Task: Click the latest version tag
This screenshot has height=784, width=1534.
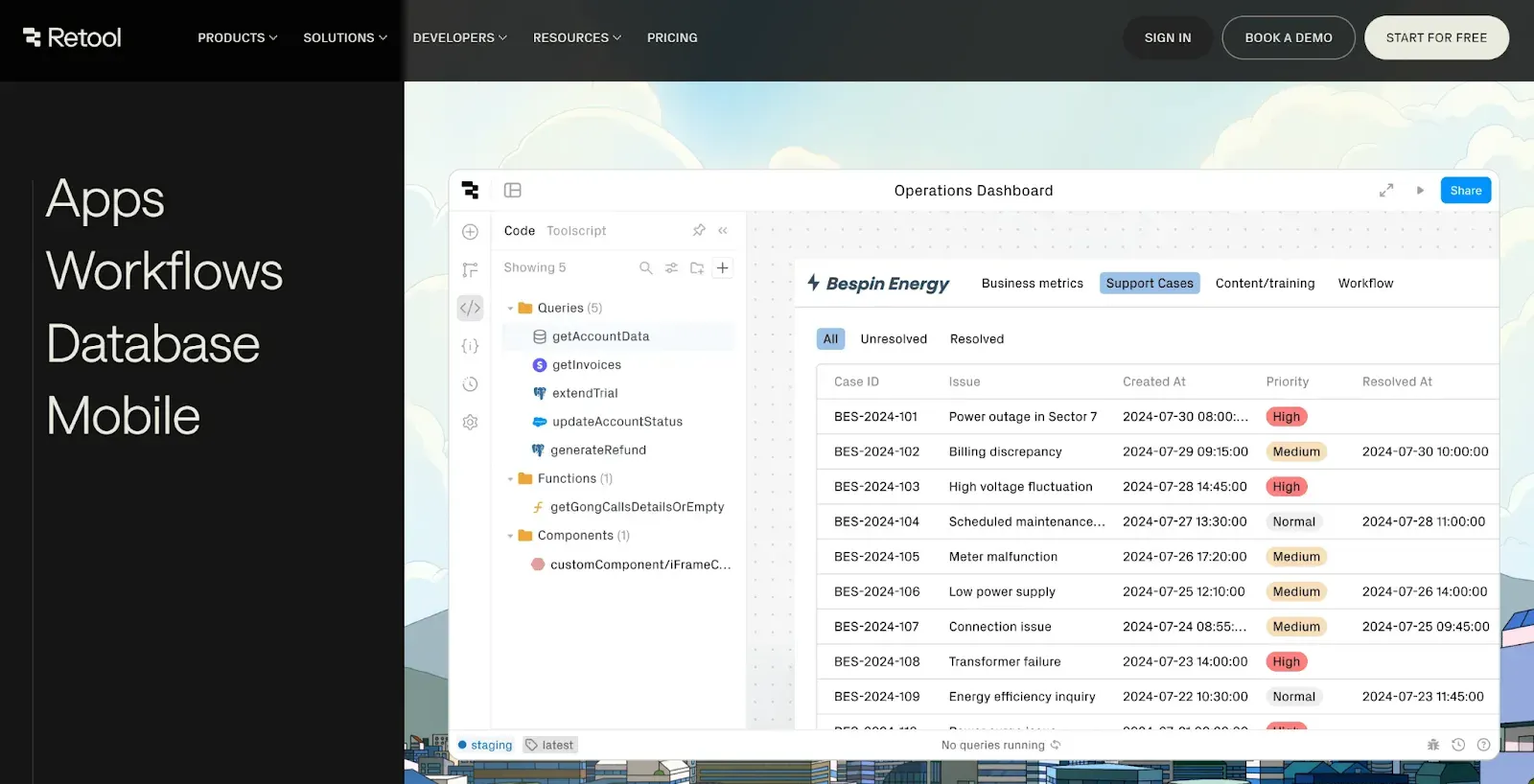Action: coord(550,745)
